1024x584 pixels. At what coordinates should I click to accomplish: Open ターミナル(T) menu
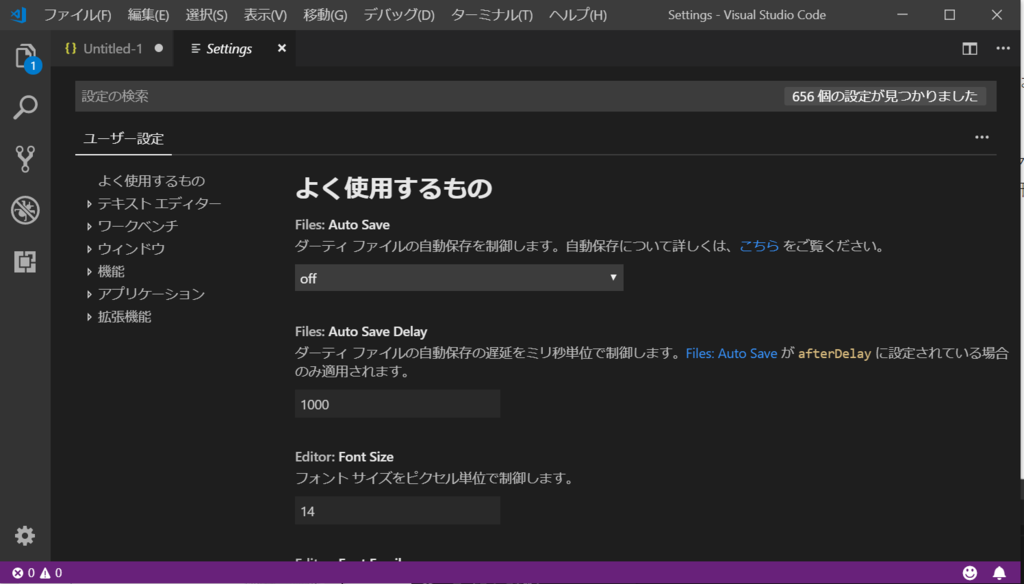click(492, 14)
